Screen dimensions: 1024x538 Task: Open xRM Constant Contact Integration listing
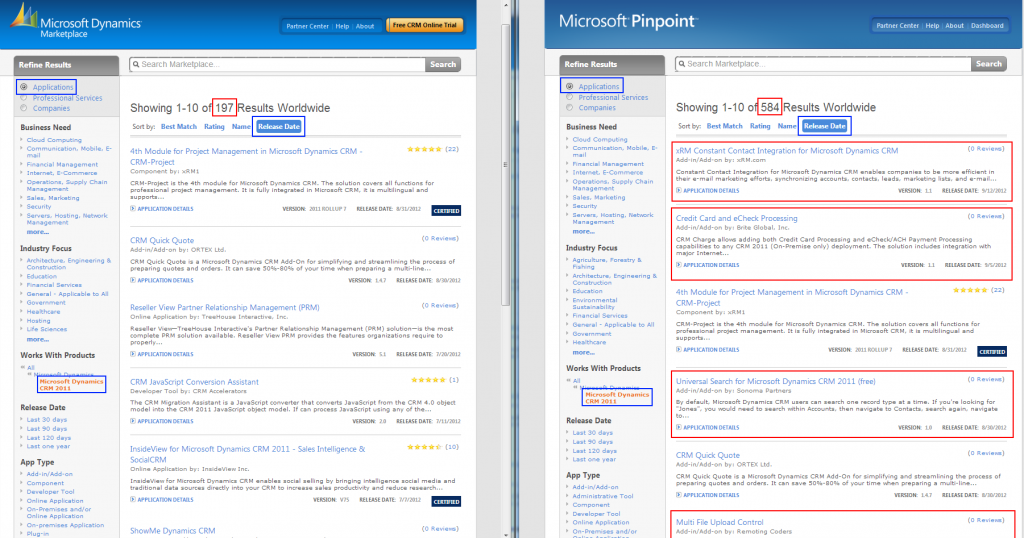click(787, 151)
